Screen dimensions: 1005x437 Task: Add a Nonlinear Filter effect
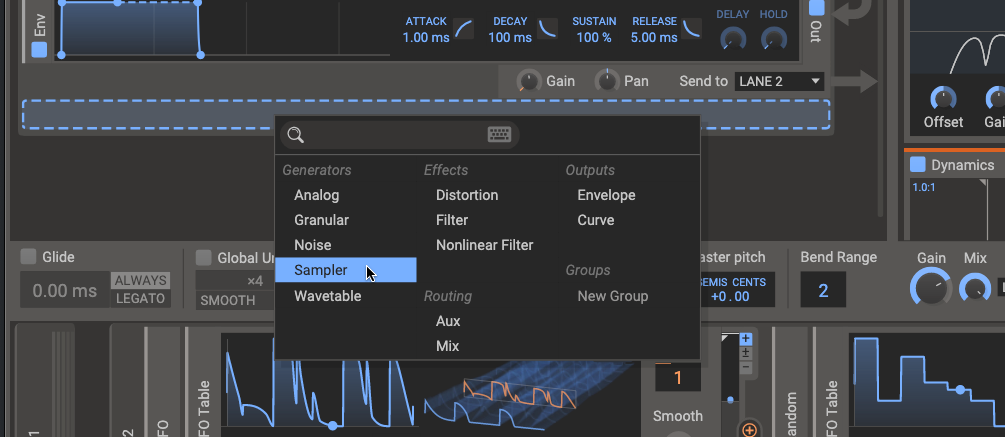tap(484, 245)
